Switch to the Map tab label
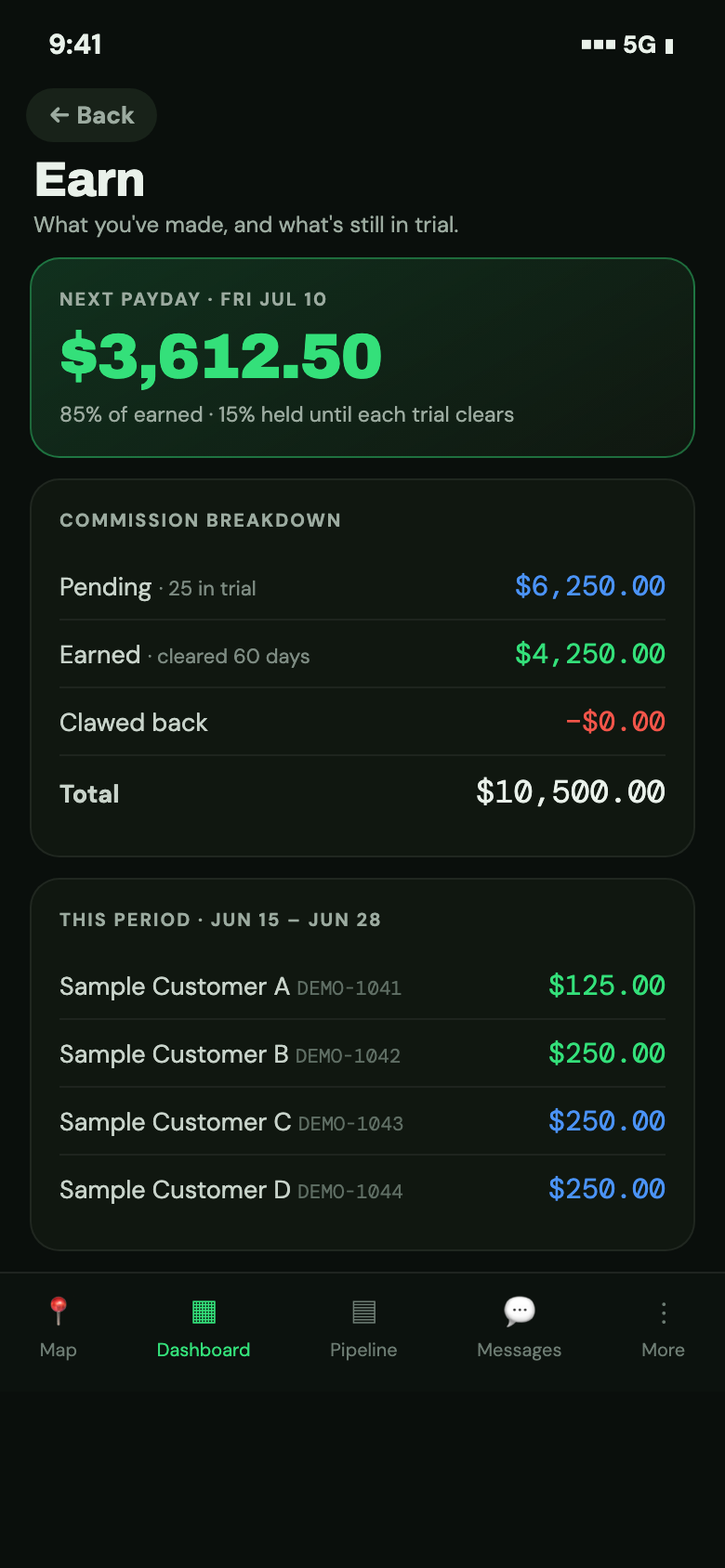Screen dimensions: 725x1568 58,1350
